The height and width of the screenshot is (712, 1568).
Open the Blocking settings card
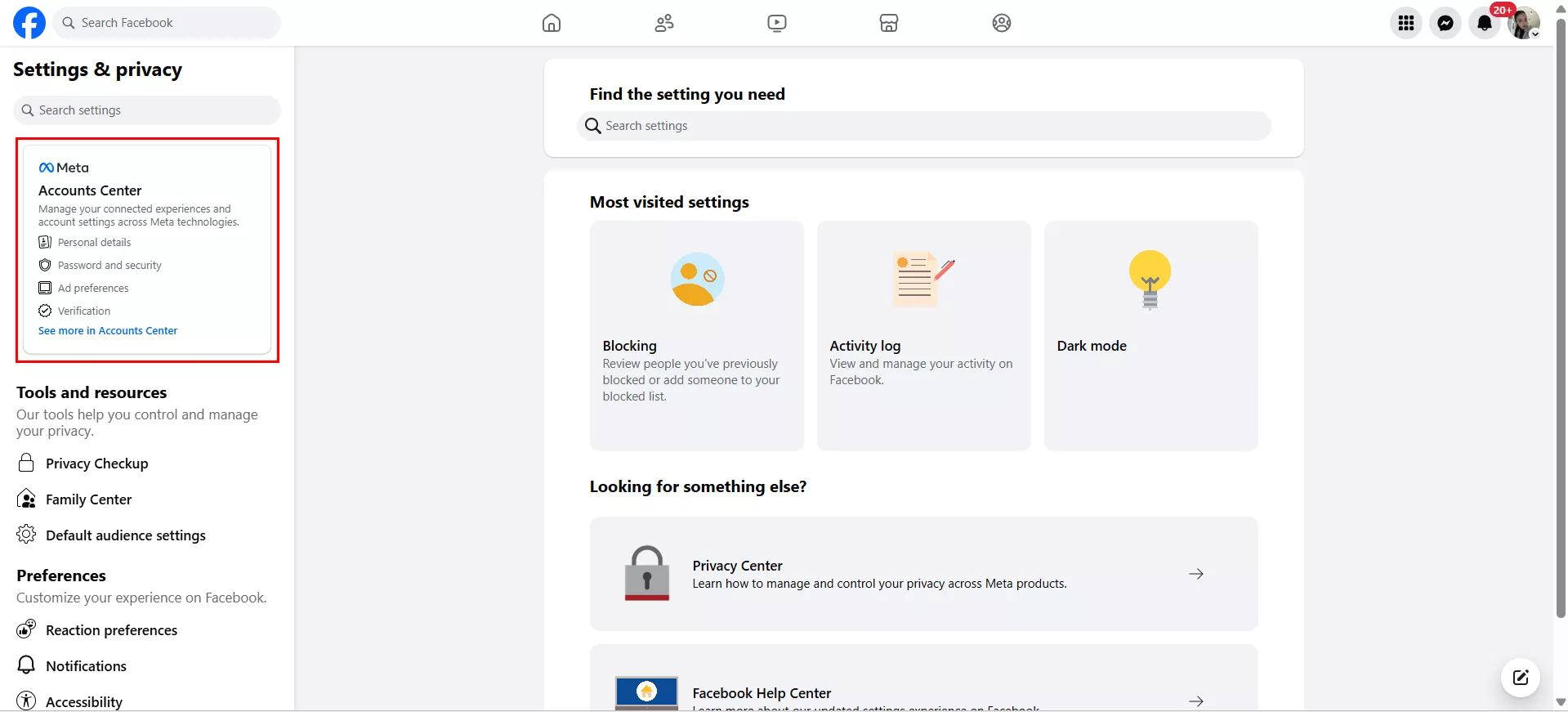tap(696, 335)
